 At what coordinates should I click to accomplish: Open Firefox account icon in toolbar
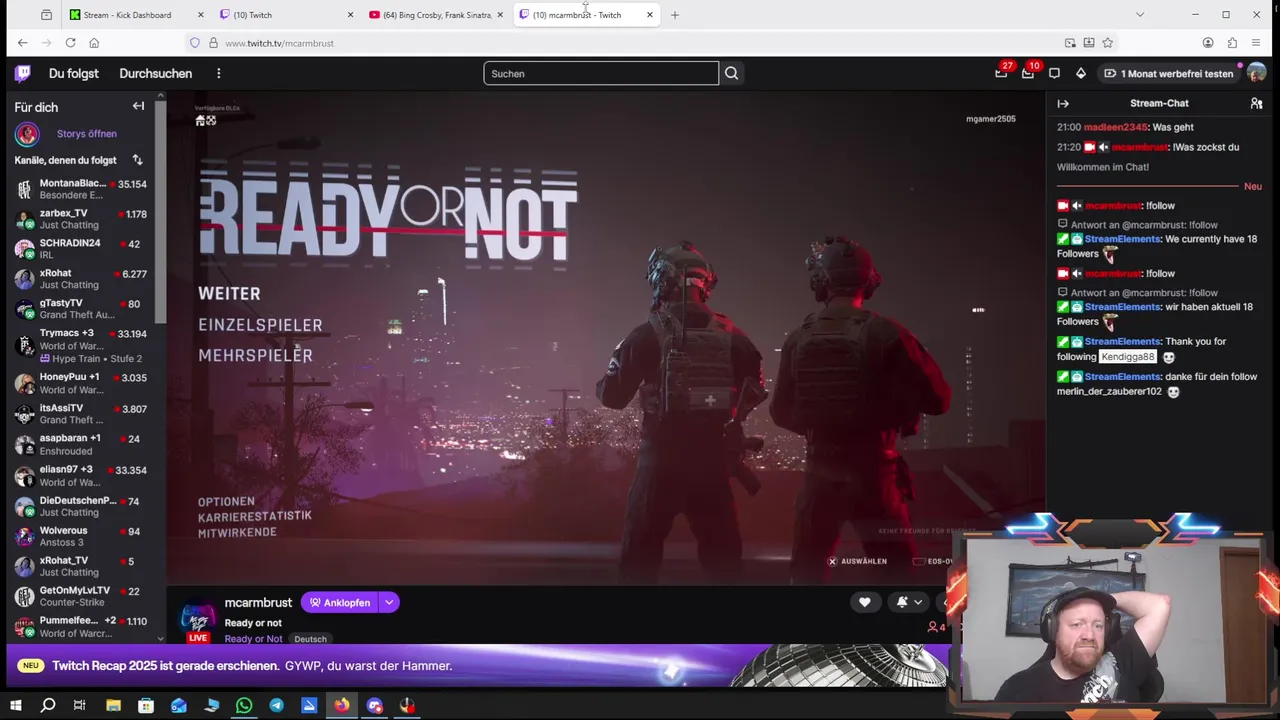point(1208,43)
